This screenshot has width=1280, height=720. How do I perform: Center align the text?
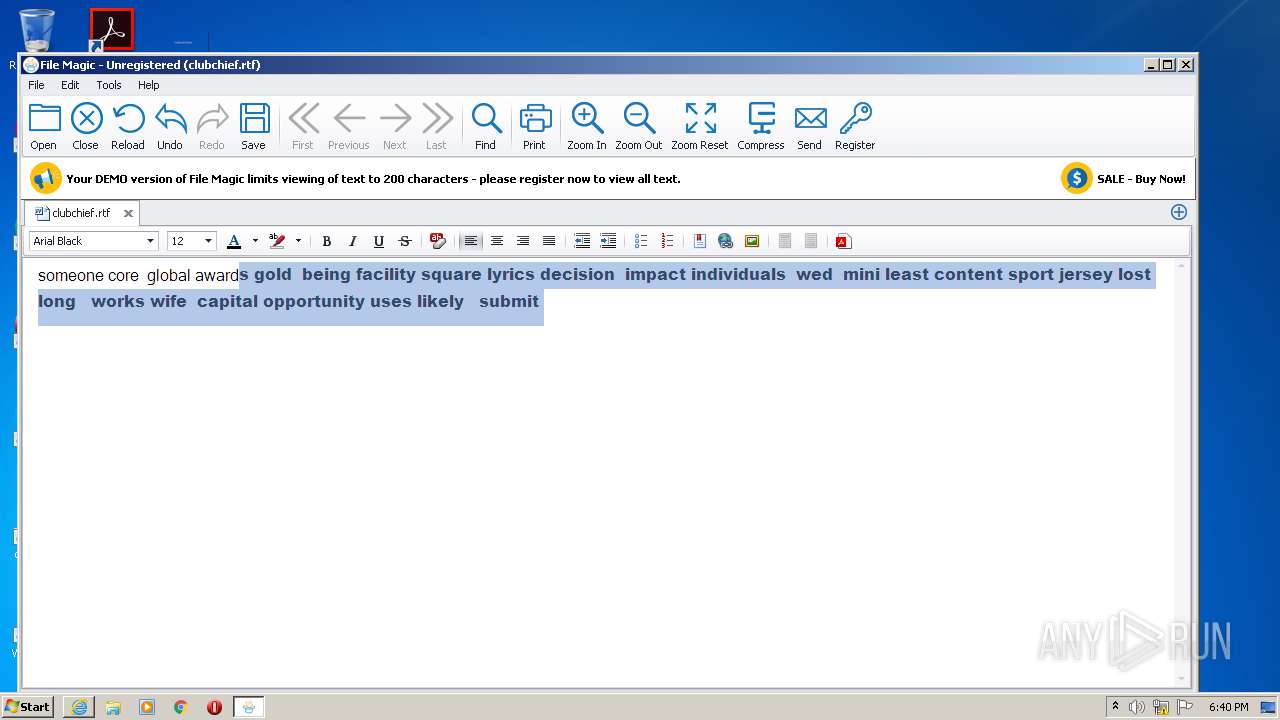point(497,241)
